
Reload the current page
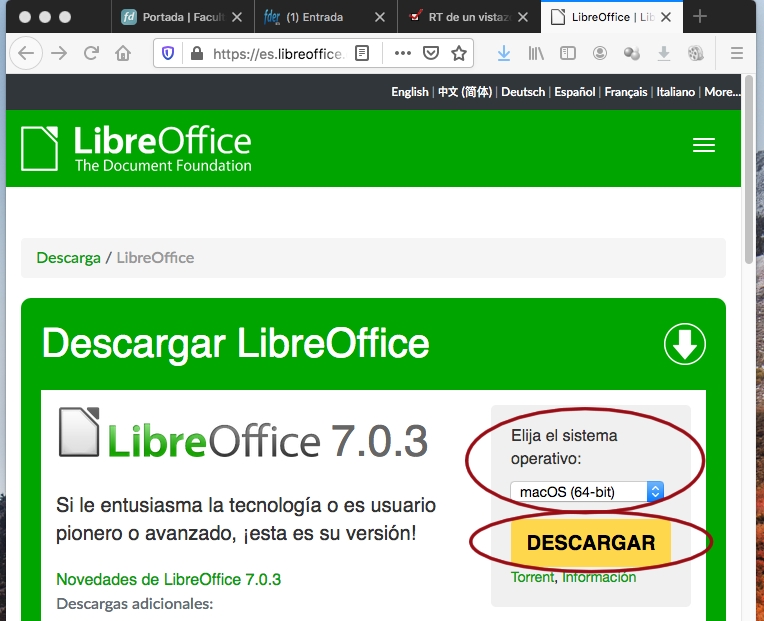[x=91, y=54]
